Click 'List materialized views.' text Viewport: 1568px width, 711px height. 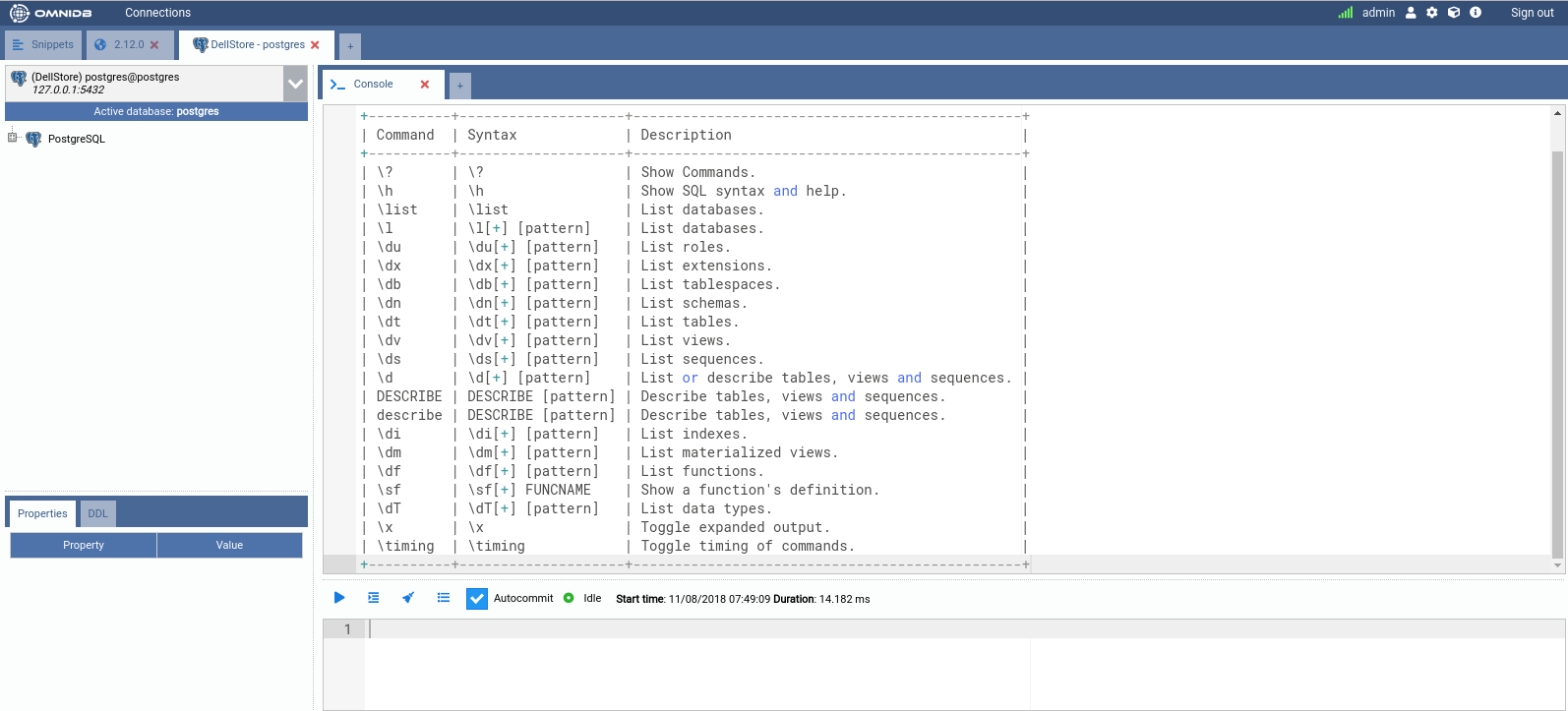pyautogui.click(x=740, y=453)
